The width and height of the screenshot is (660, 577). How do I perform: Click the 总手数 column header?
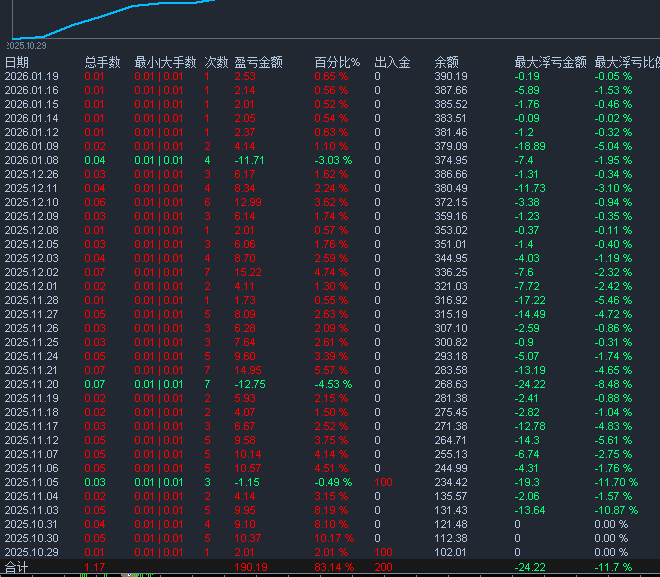102,62
